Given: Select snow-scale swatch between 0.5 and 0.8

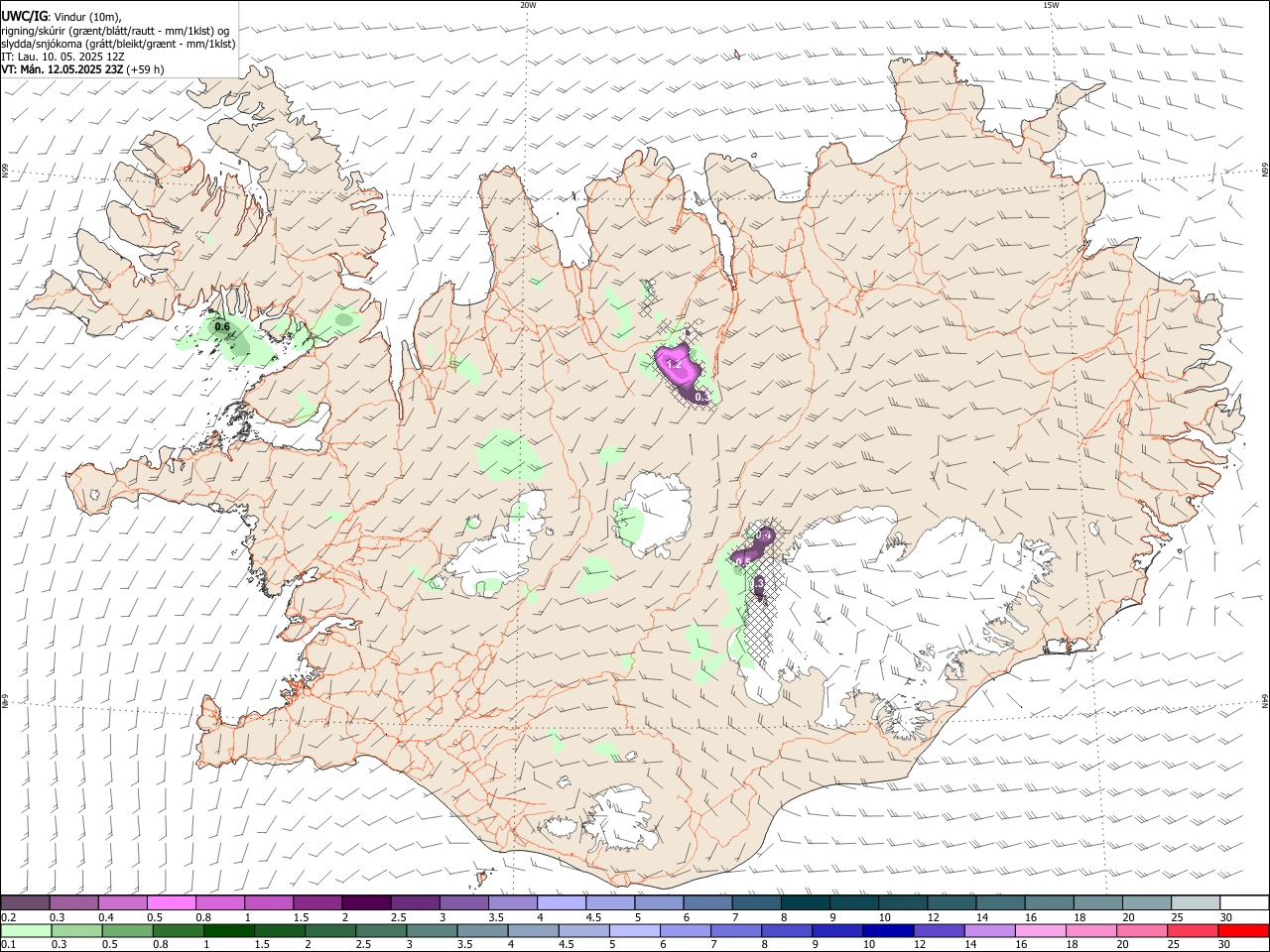Looking at the screenshot, I should coord(171,903).
